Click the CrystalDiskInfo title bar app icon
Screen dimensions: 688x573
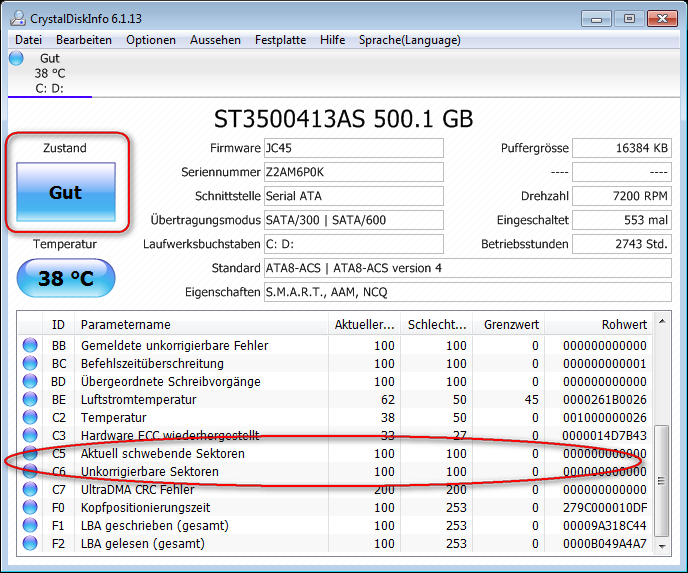[x=19, y=18]
